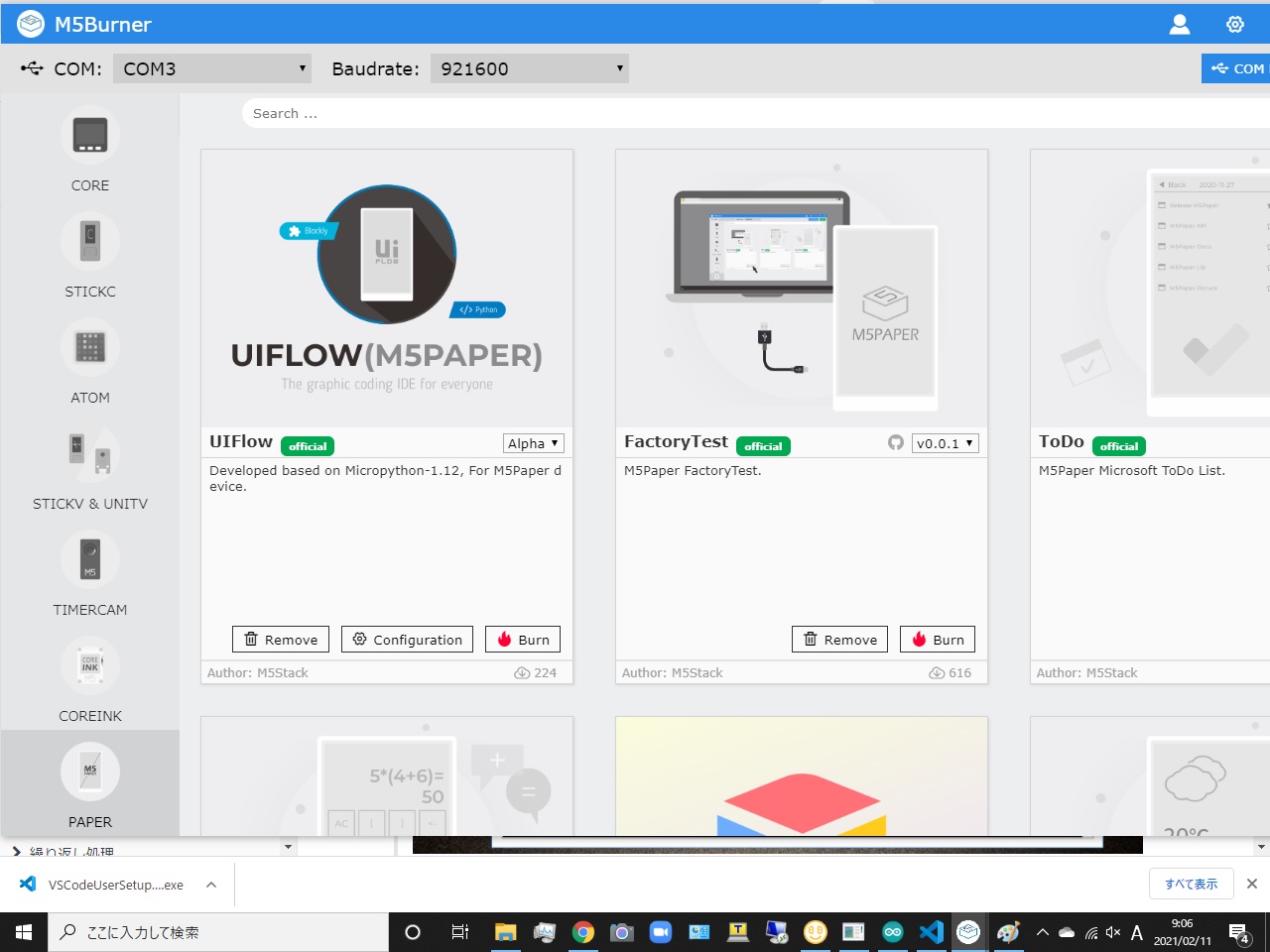The image size is (1270, 952).
Task: Select the PAPER device category icon
Action: 90,772
